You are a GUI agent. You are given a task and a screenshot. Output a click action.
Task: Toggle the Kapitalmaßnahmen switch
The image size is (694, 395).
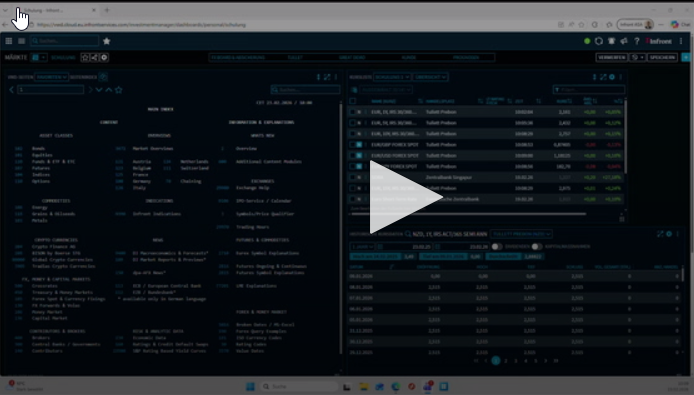(x=537, y=246)
